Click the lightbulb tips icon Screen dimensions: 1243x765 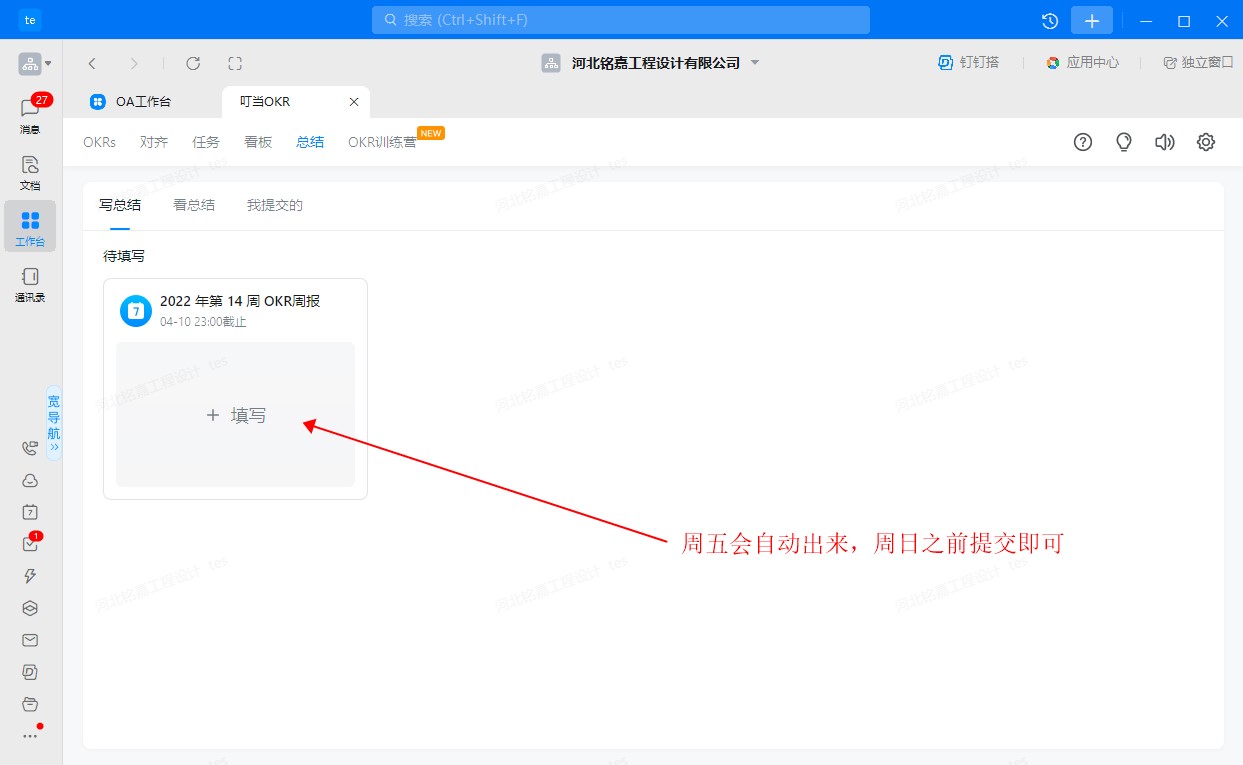click(x=1124, y=142)
